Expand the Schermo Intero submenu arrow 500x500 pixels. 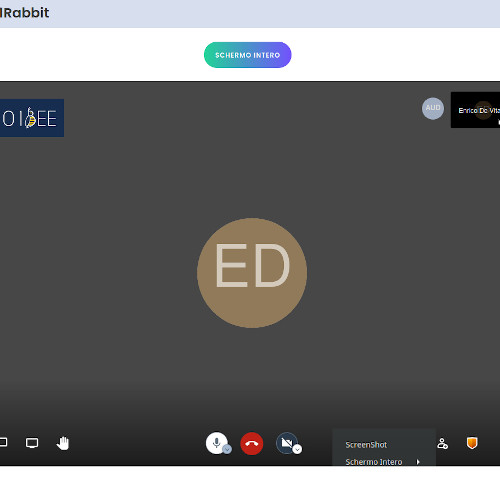[x=418, y=462]
